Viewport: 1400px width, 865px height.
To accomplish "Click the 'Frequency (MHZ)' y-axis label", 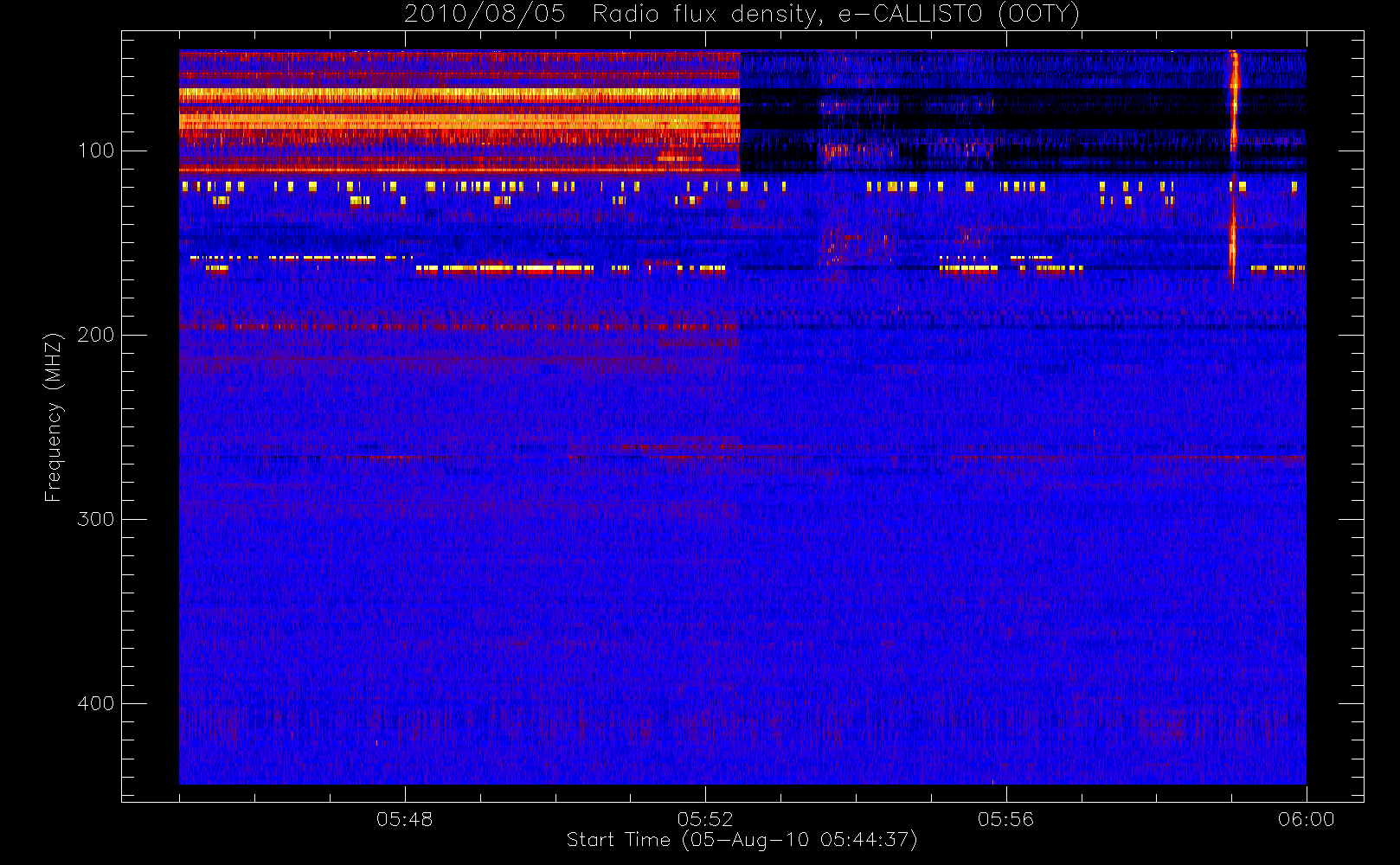I will (x=54, y=417).
